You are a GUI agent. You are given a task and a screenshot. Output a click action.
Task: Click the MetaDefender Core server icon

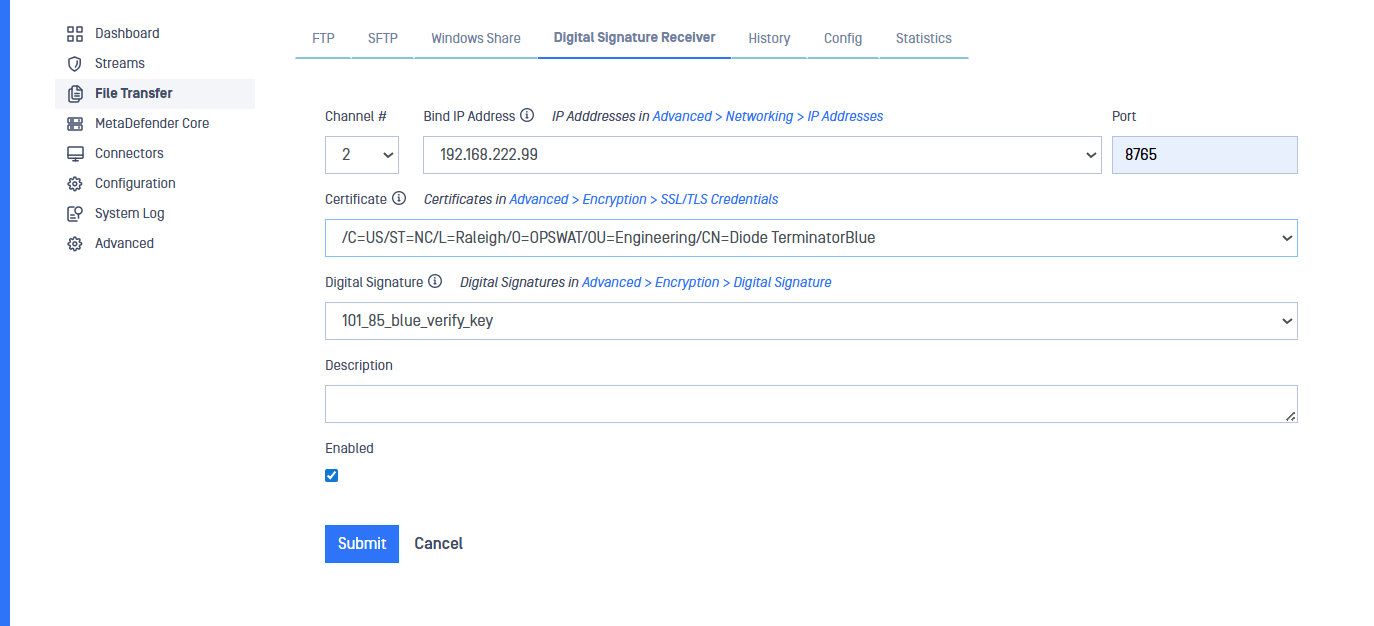click(75, 124)
